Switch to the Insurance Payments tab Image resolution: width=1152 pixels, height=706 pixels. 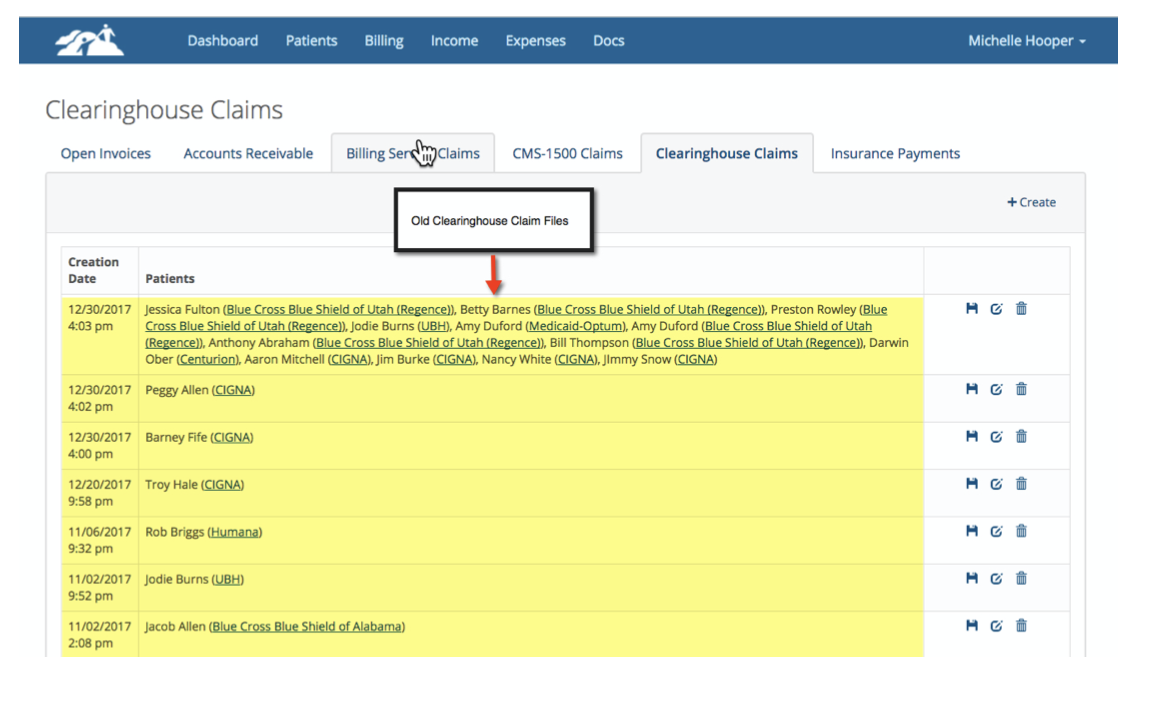click(x=894, y=153)
